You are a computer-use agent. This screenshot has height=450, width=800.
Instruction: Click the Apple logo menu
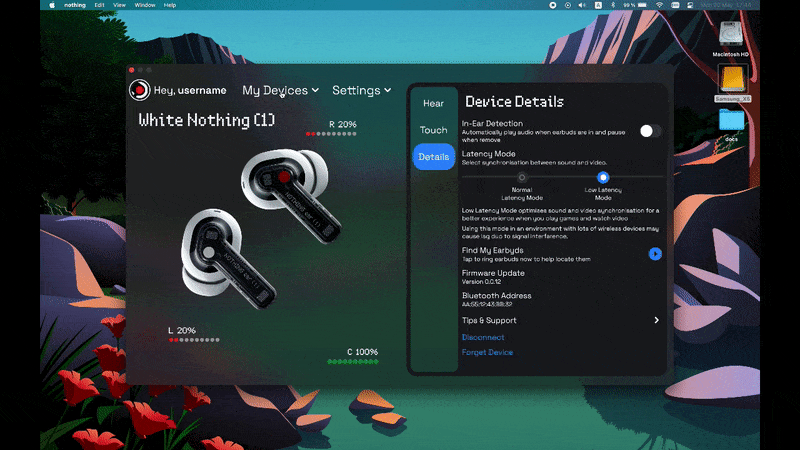pos(52,5)
